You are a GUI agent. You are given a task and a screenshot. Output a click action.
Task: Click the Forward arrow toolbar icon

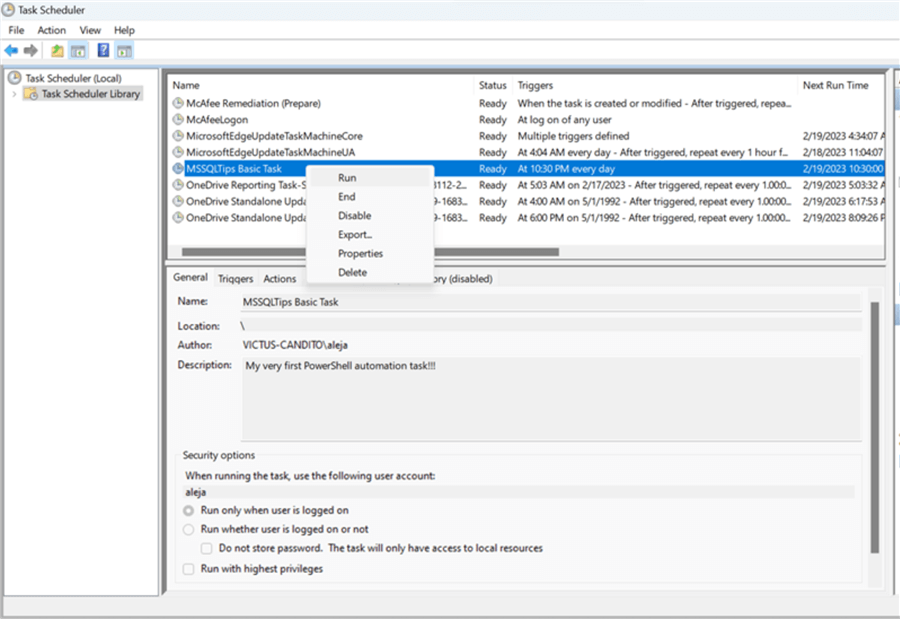31,50
